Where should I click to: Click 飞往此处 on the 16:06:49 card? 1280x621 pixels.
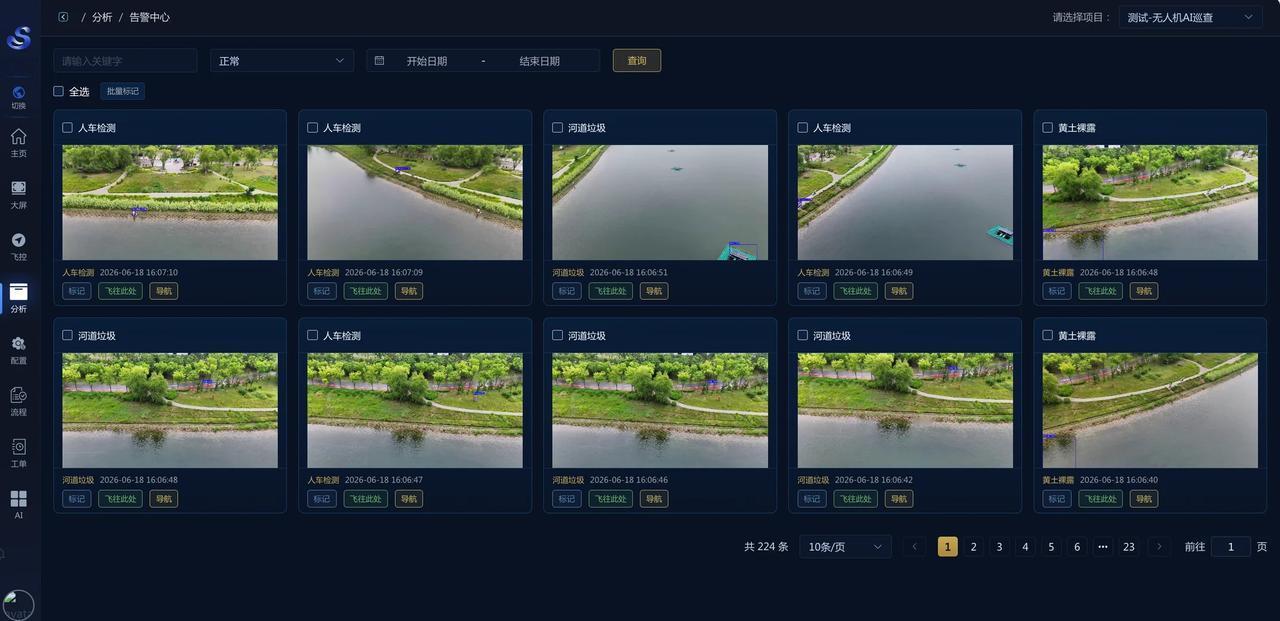(856, 291)
